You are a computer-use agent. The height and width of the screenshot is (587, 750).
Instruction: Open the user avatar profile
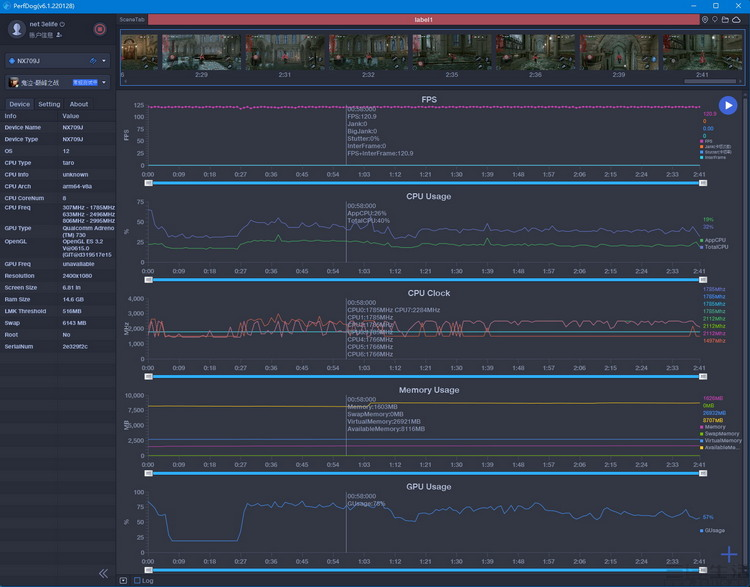(17, 29)
